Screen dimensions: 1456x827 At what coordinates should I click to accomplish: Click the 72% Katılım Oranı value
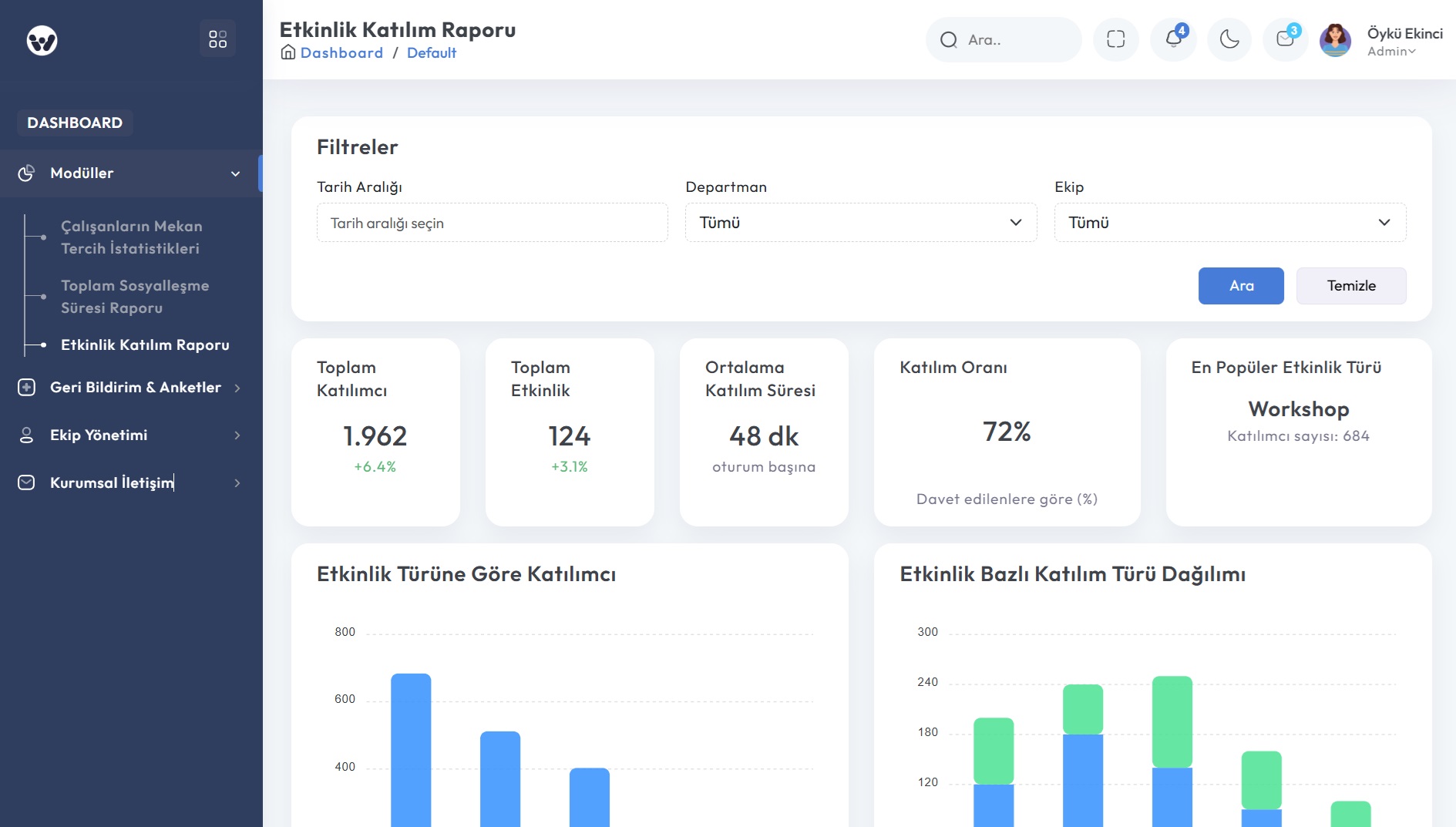point(1007,432)
